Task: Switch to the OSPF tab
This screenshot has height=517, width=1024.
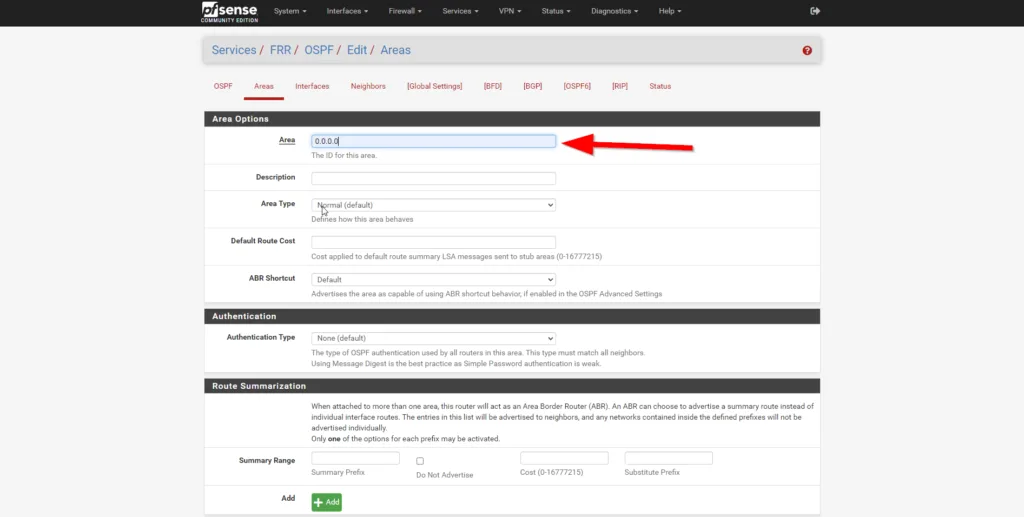Action: coord(223,86)
